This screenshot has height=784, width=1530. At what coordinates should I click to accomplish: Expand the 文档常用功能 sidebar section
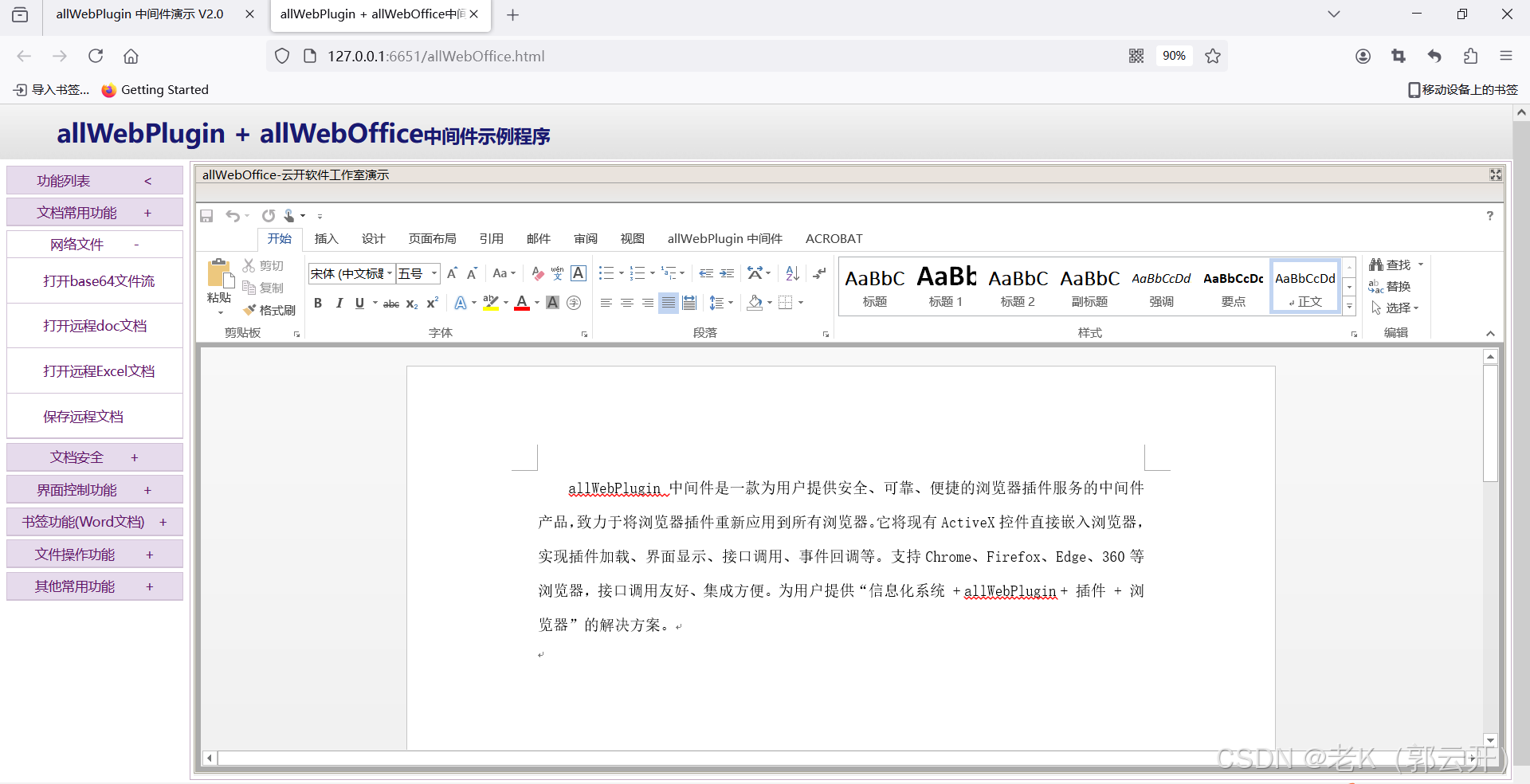pos(95,213)
